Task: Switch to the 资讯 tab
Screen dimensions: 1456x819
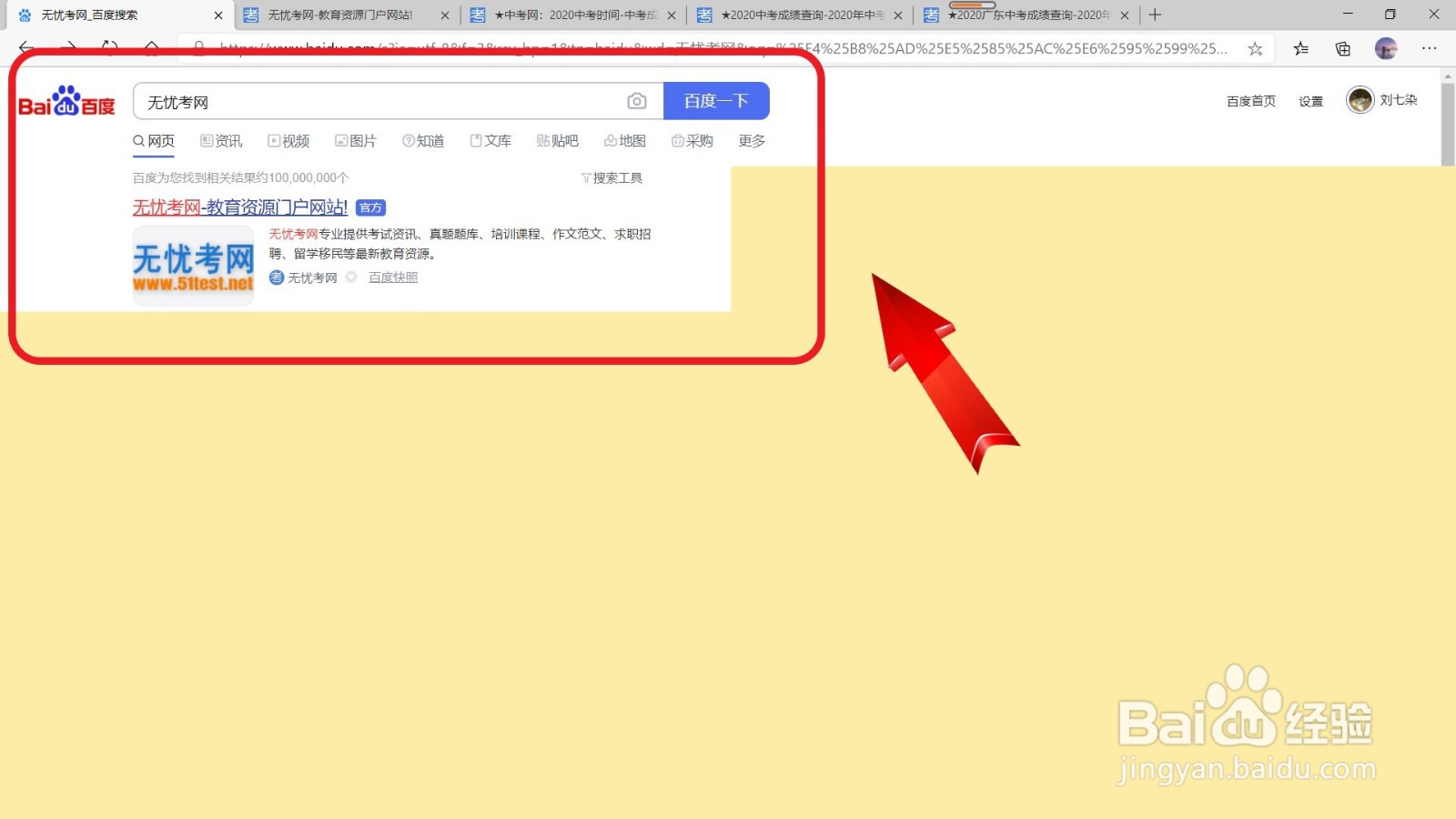Action: (x=221, y=141)
